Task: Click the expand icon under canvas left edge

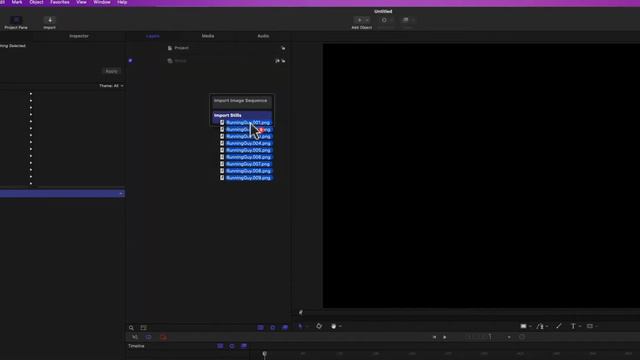Action: [301, 313]
